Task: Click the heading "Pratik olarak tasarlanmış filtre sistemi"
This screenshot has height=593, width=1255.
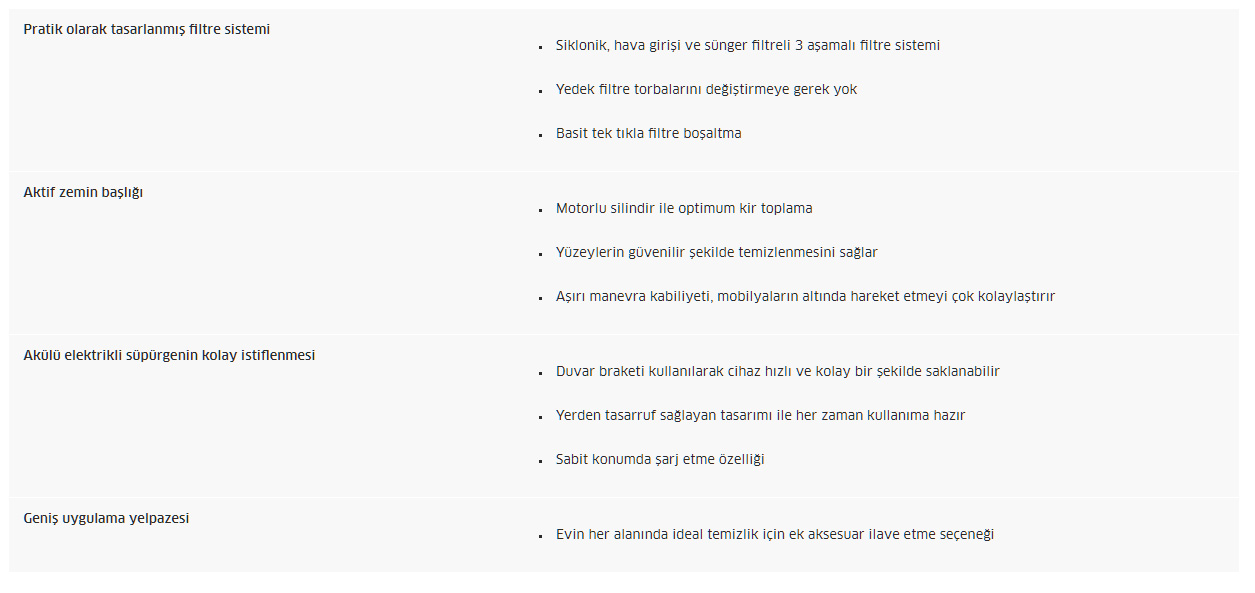Action: coord(147,29)
